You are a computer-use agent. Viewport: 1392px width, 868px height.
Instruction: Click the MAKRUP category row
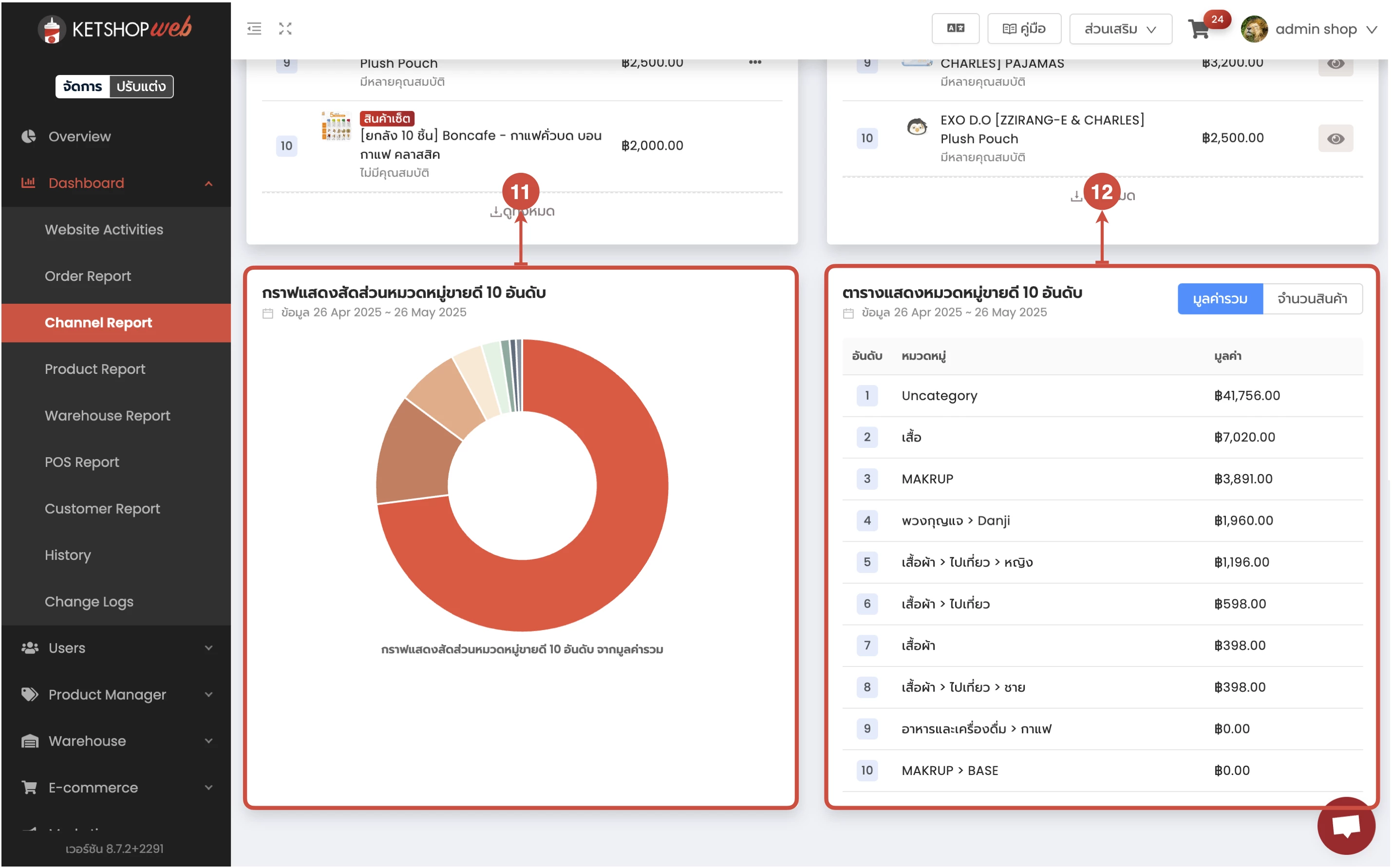click(1103, 479)
